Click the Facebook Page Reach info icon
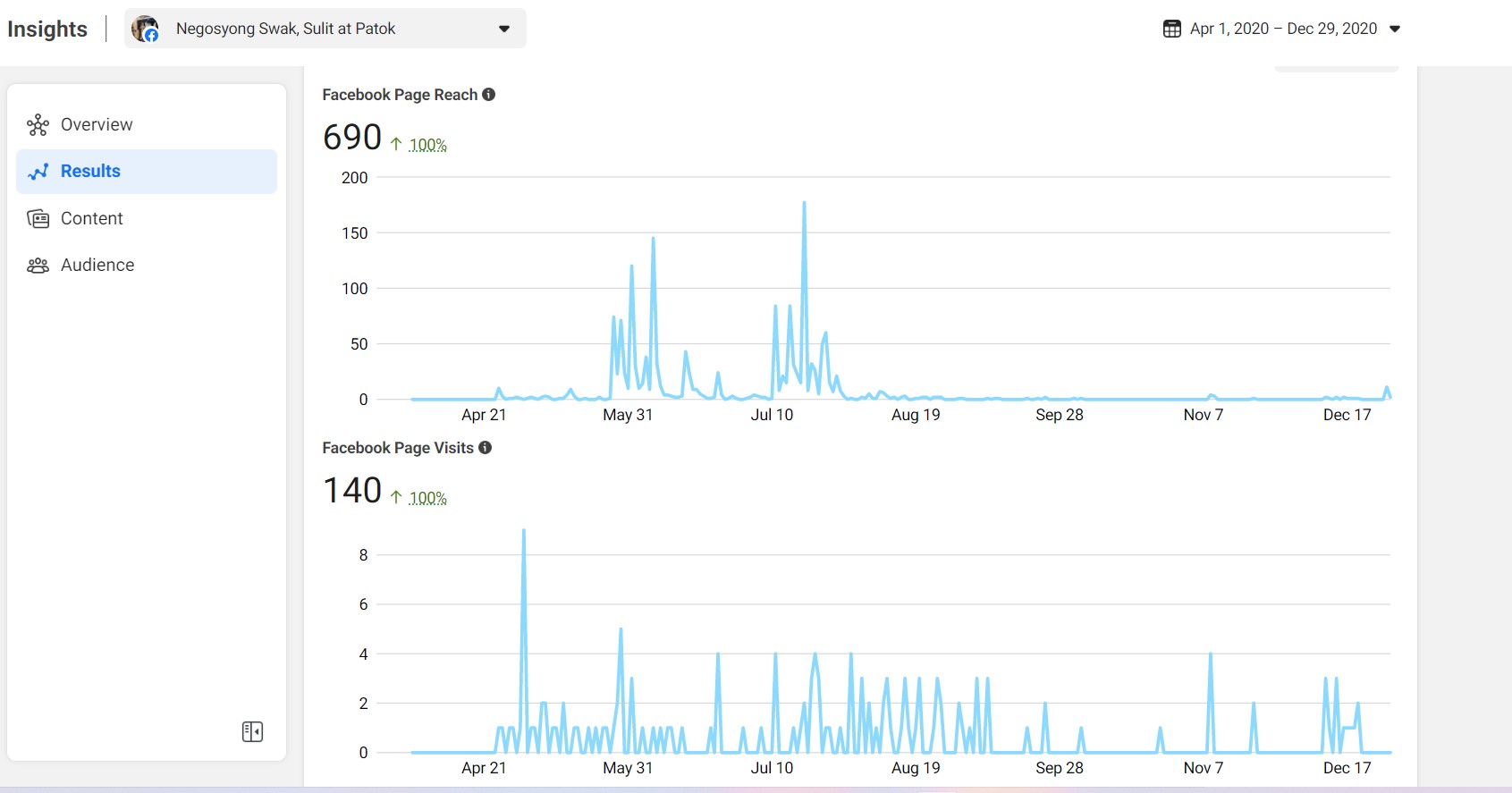The width and height of the screenshot is (1512, 793). click(488, 95)
